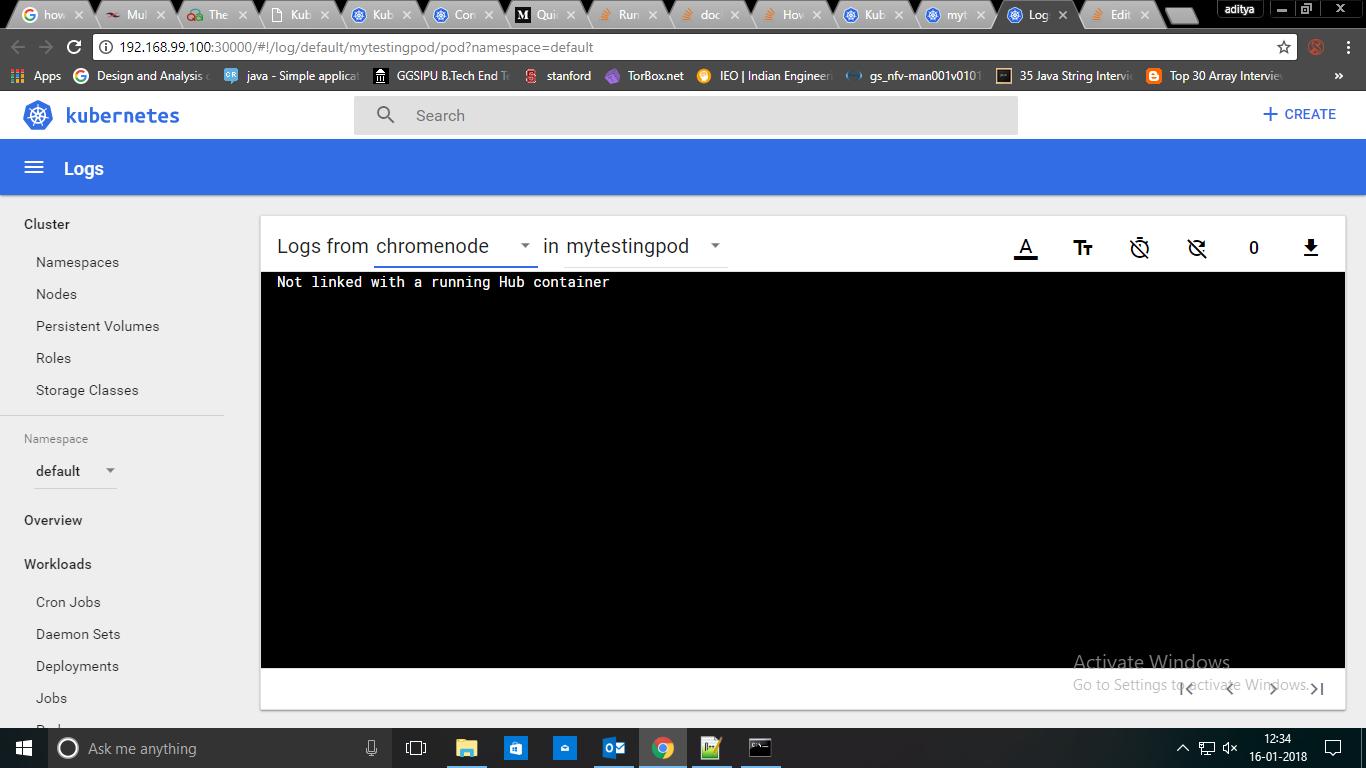Toggle log text color inversion icon

(1026, 248)
